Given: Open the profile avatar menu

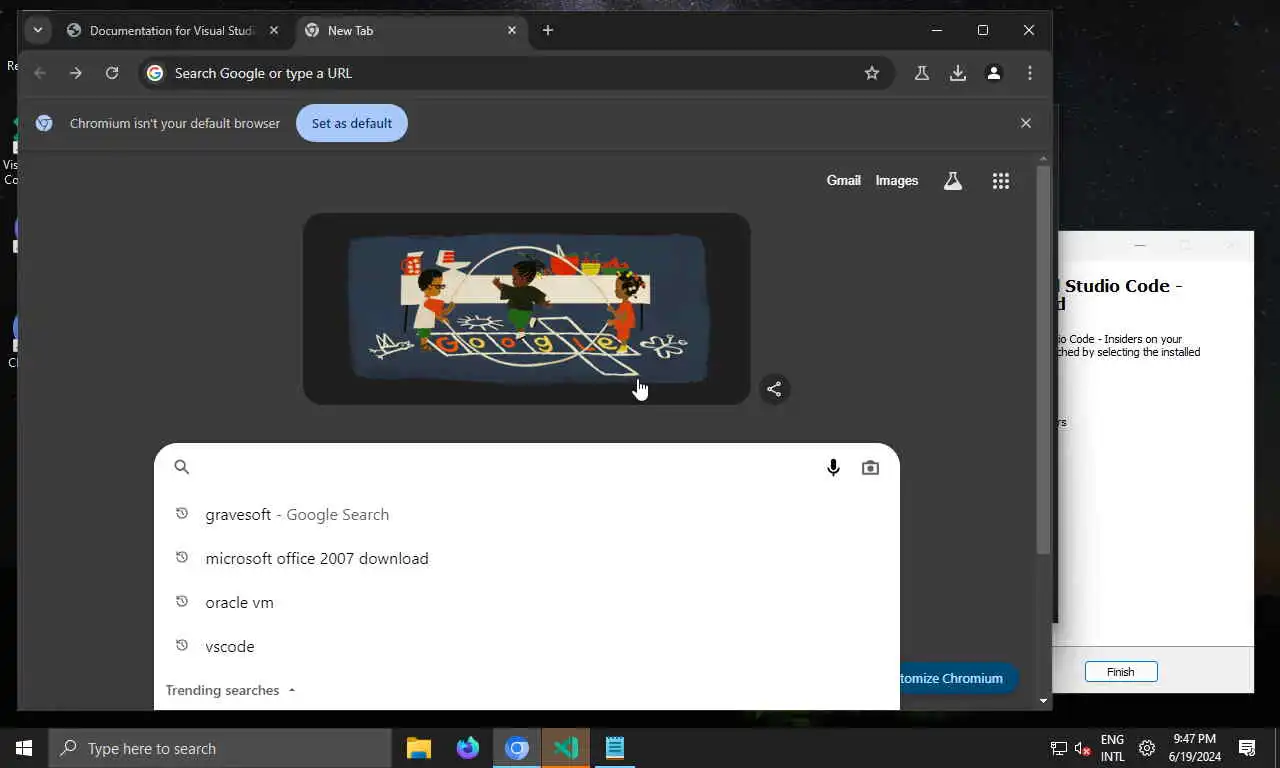Looking at the screenshot, I should point(994,73).
